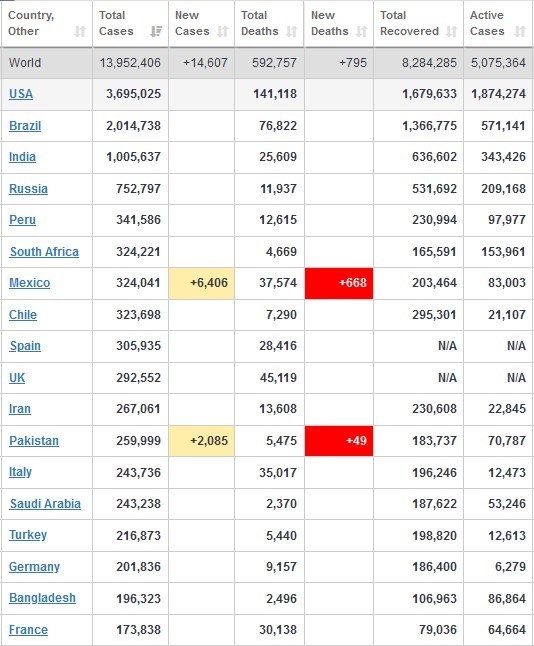Click Total Deaths sort arrows

(292, 31)
